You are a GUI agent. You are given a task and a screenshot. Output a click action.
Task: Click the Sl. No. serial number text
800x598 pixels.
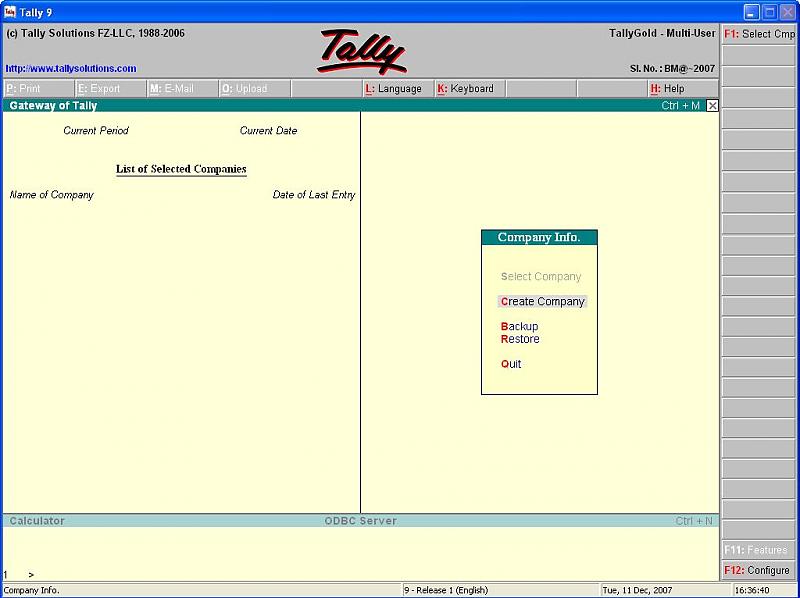click(x=672, y=68)
